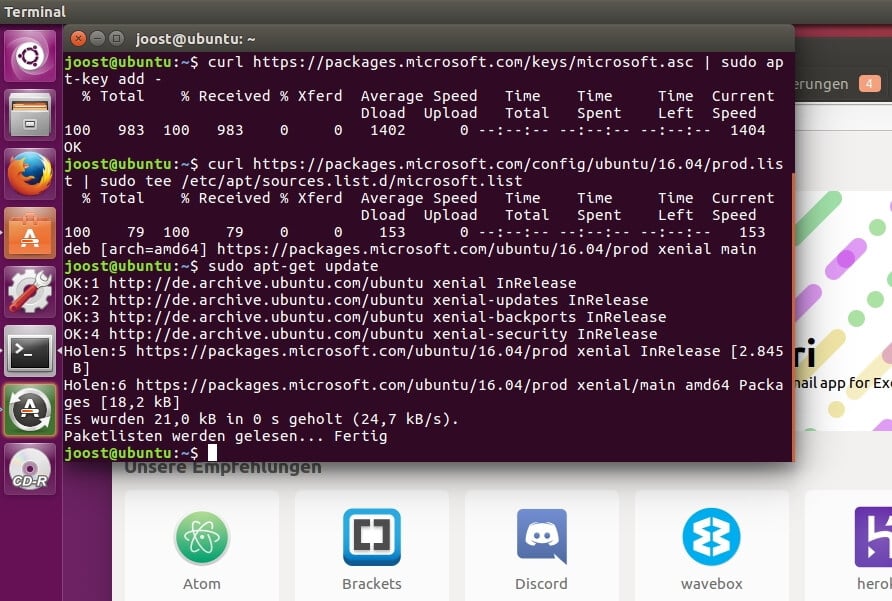Viewport: 892px width, 601px height.
Task: Select the Discord label text
Action: (x=541, y=584)
